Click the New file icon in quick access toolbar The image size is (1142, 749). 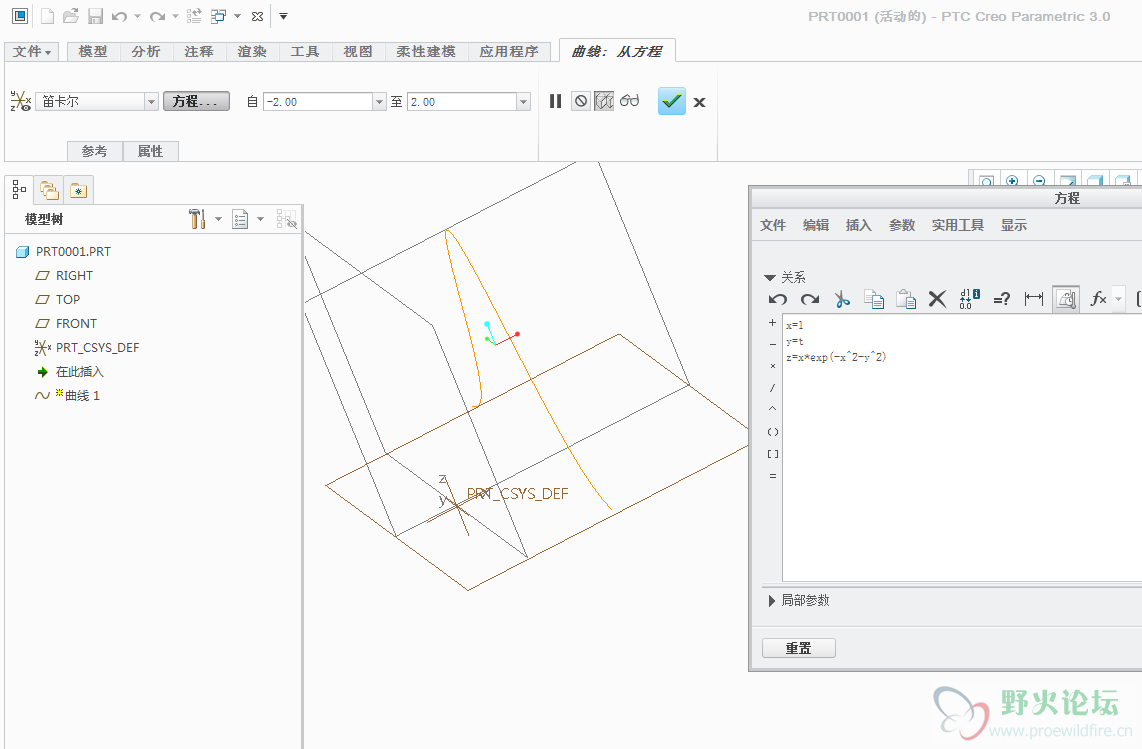point(47,16)
